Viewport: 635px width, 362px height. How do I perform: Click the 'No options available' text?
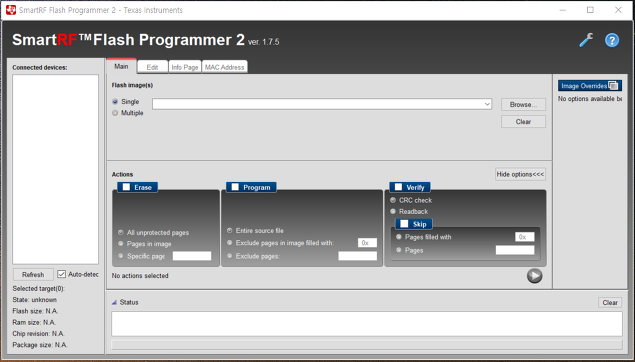590,99
